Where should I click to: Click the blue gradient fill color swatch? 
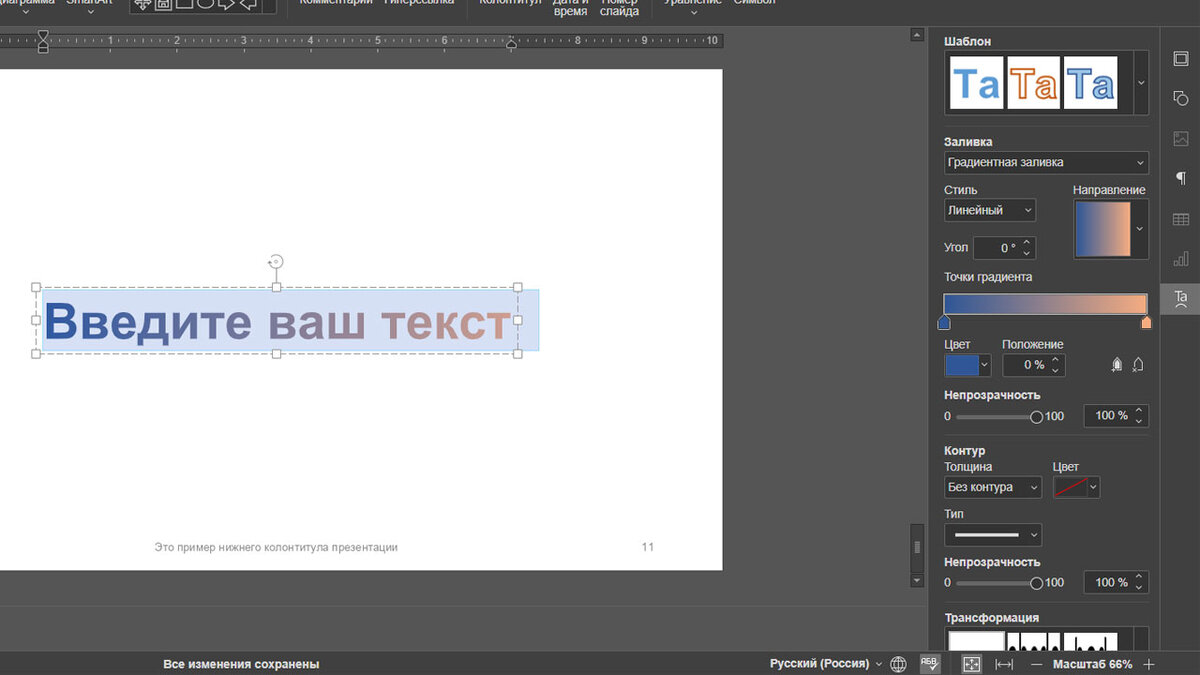pos(962,365)
